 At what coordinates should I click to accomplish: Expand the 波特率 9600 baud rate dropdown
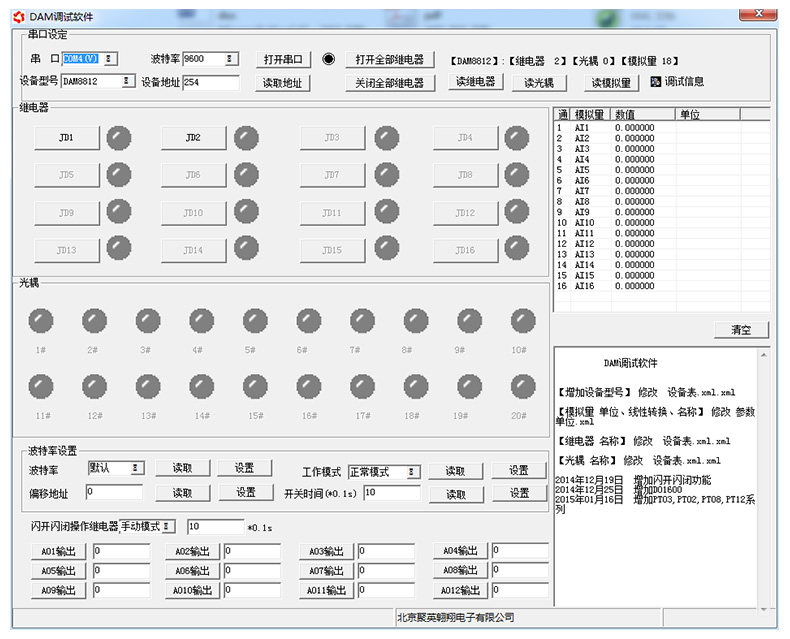(231, 59)
